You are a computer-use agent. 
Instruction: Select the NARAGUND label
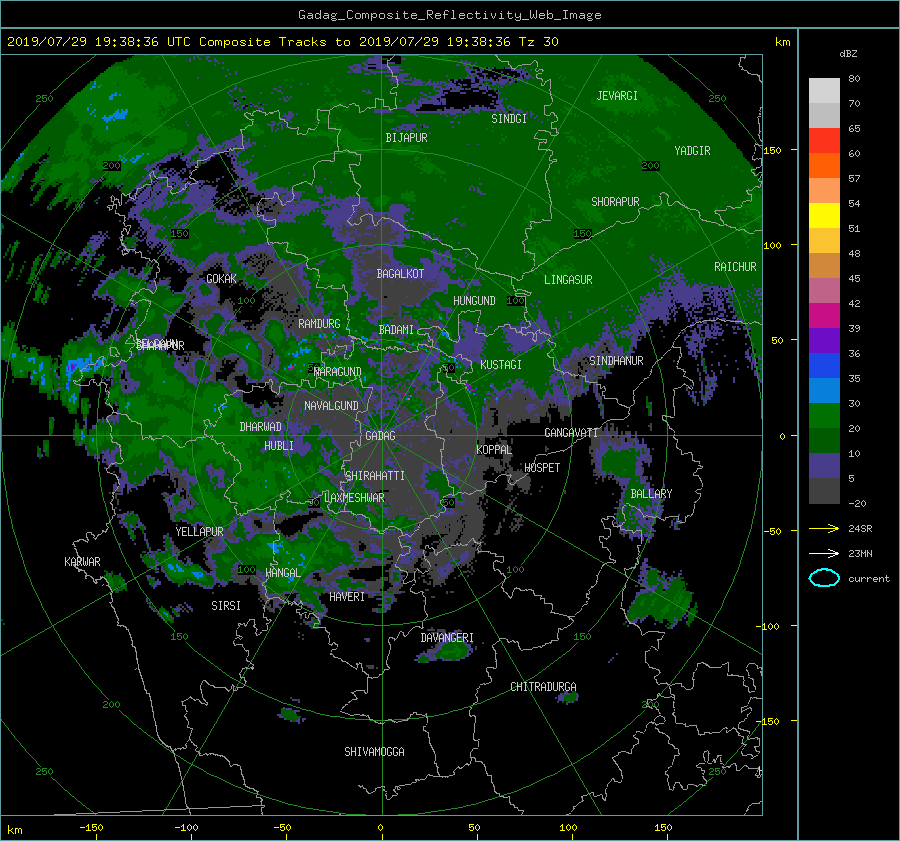tap(338, 372)
